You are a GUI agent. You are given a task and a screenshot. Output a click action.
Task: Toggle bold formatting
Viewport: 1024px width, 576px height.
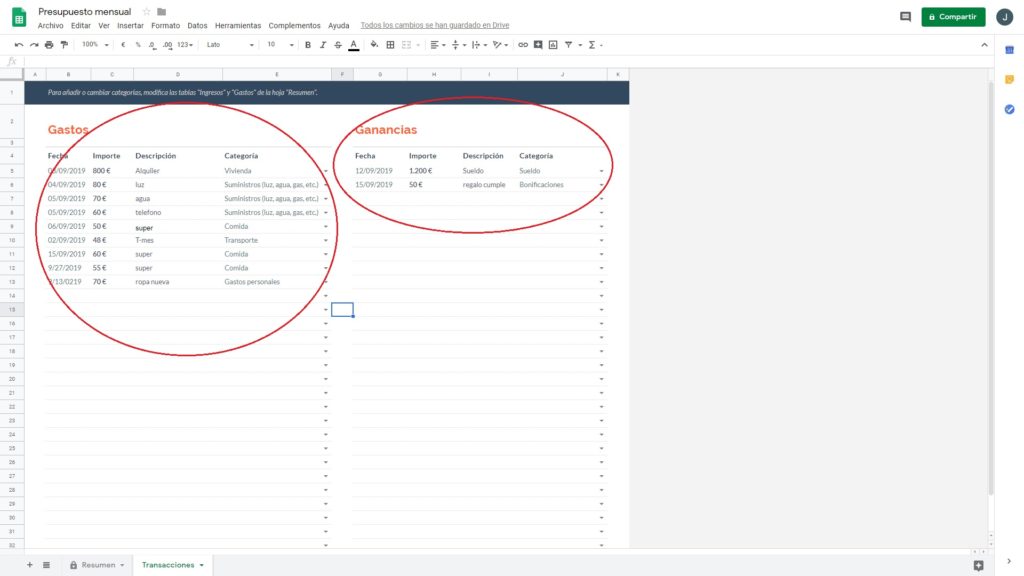[307, 45]
